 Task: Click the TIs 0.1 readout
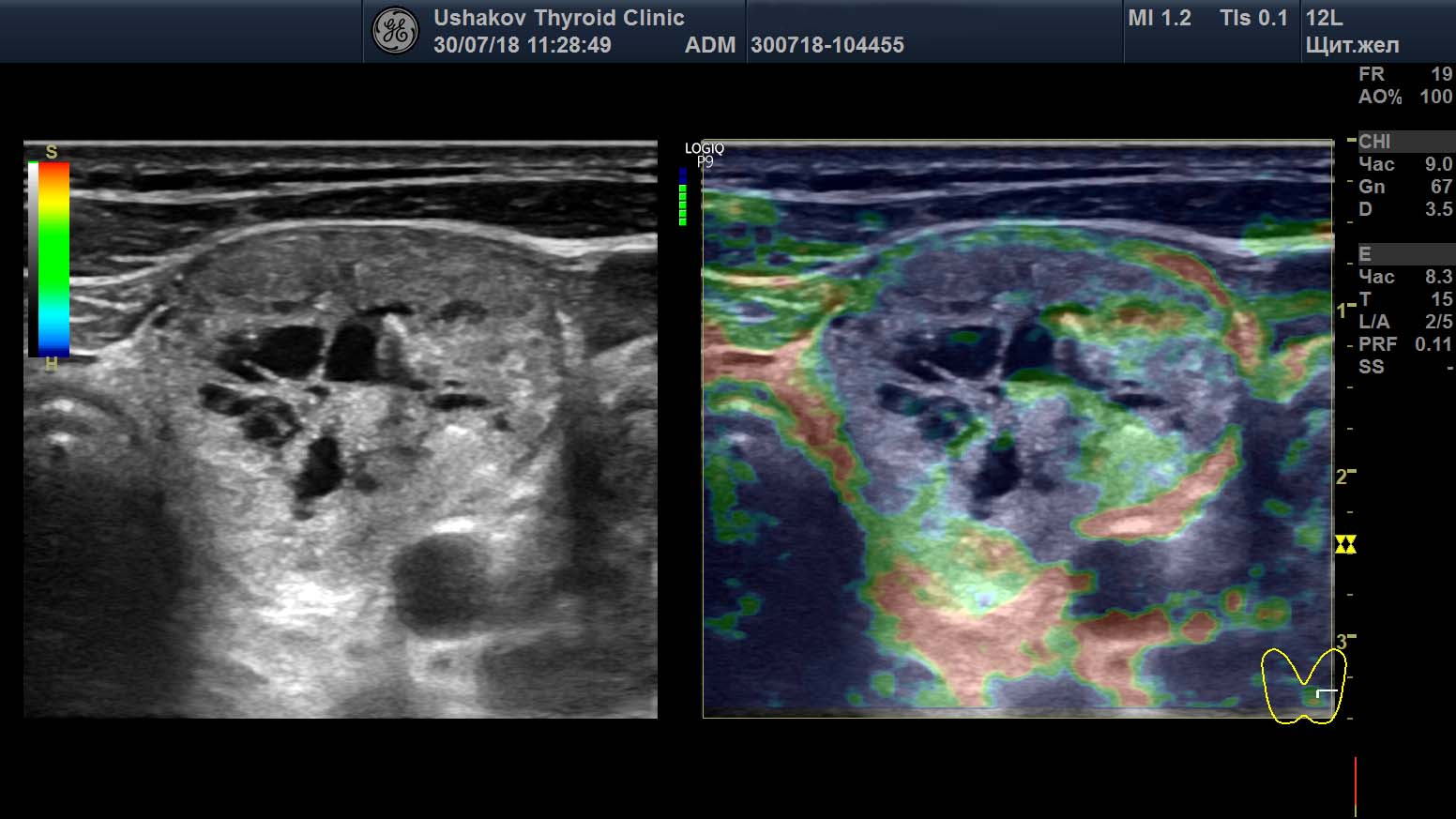click(1253, 18)
